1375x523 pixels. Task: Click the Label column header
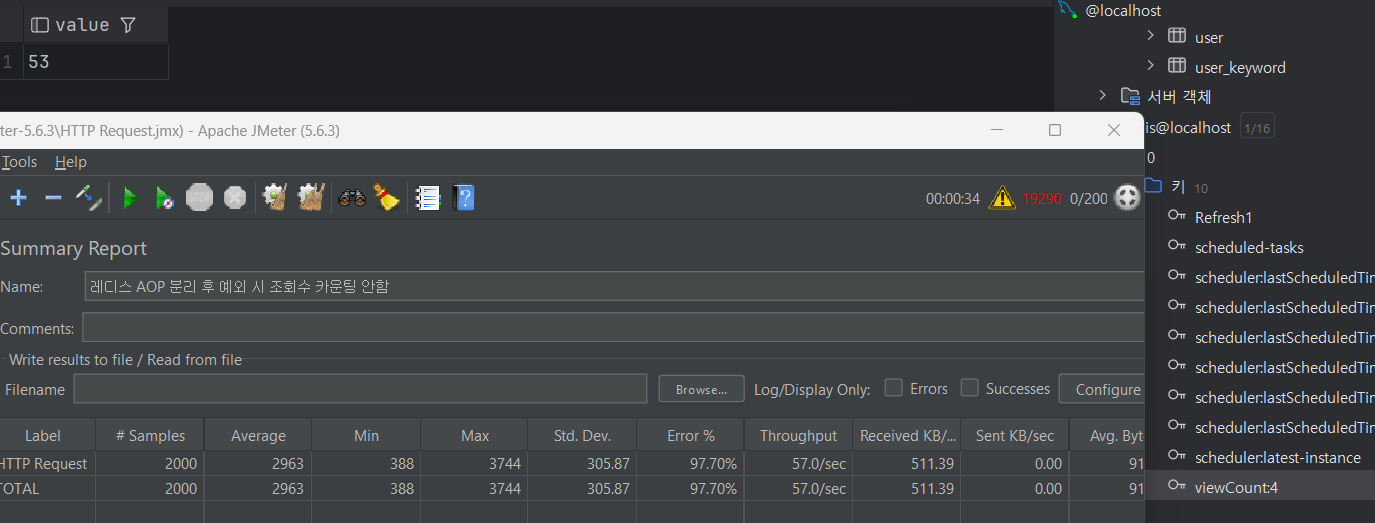(43, 435)
